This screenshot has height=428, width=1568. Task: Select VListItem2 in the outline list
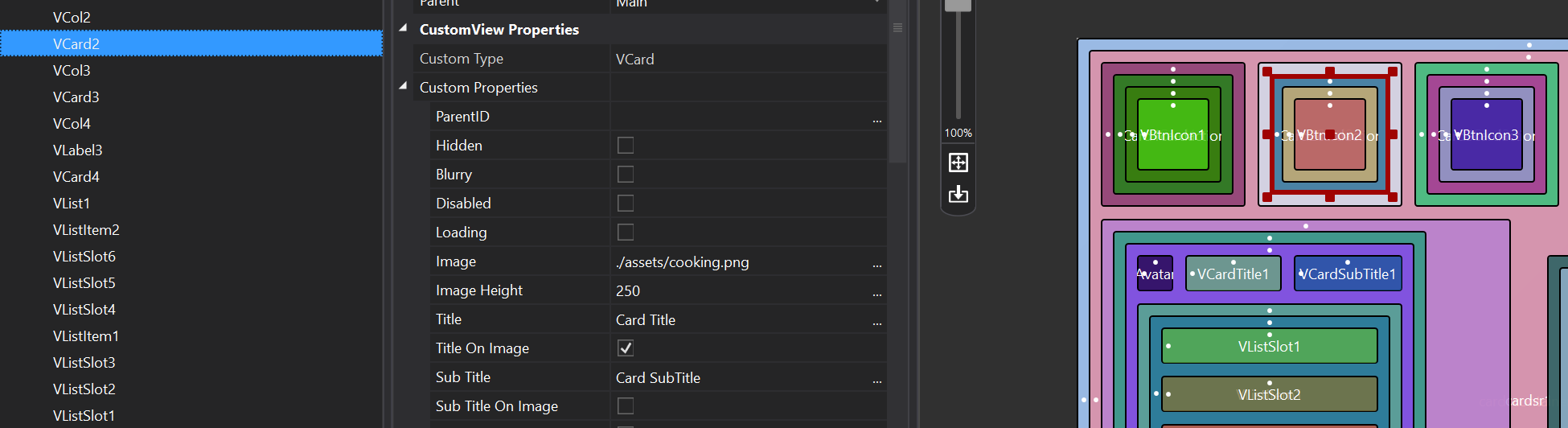point(86,230)
